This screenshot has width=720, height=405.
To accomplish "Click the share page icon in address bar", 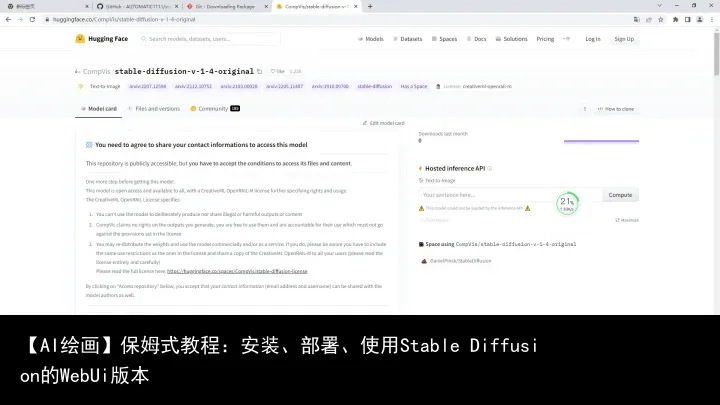I will click(x=649, y=19).
